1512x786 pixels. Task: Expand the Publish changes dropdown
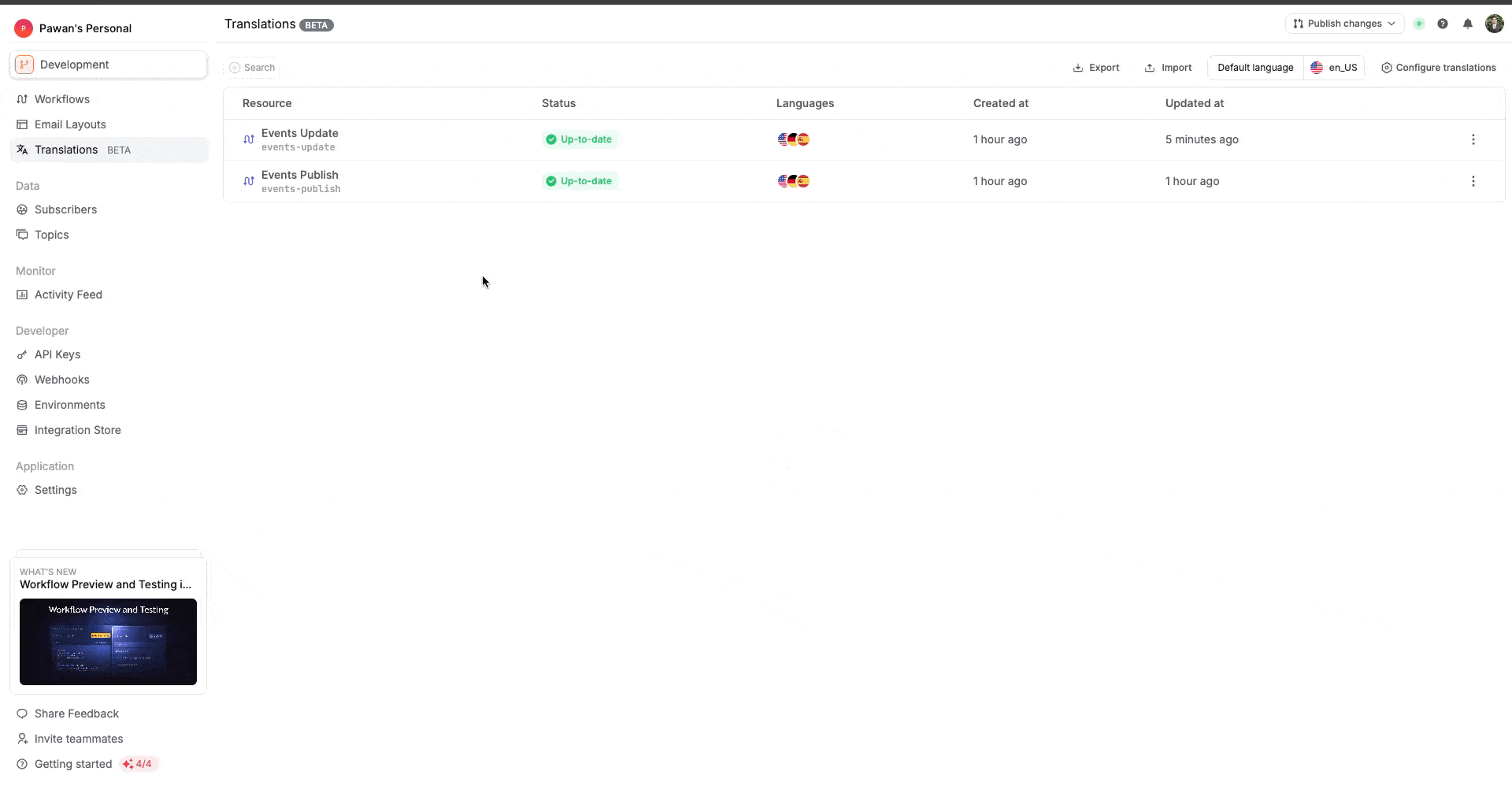coord(1343,24)
